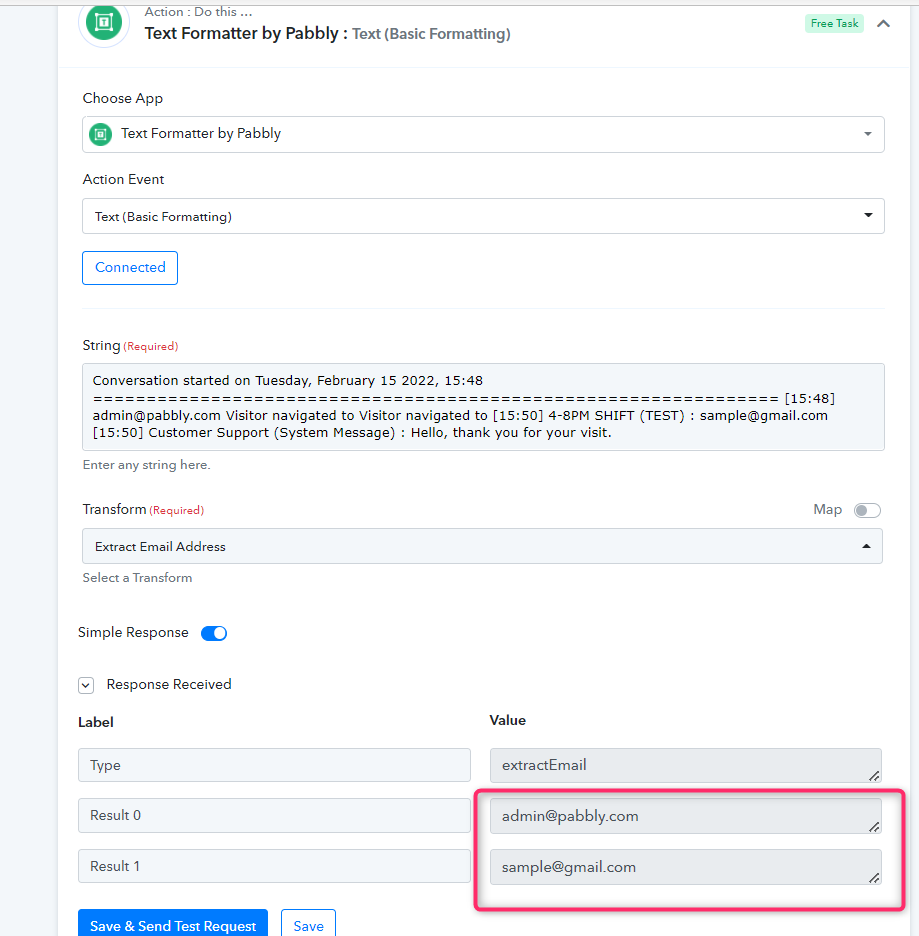Click resize handle of extractEmail field
The width and height of the screenshot is (919, 936).
874,775
